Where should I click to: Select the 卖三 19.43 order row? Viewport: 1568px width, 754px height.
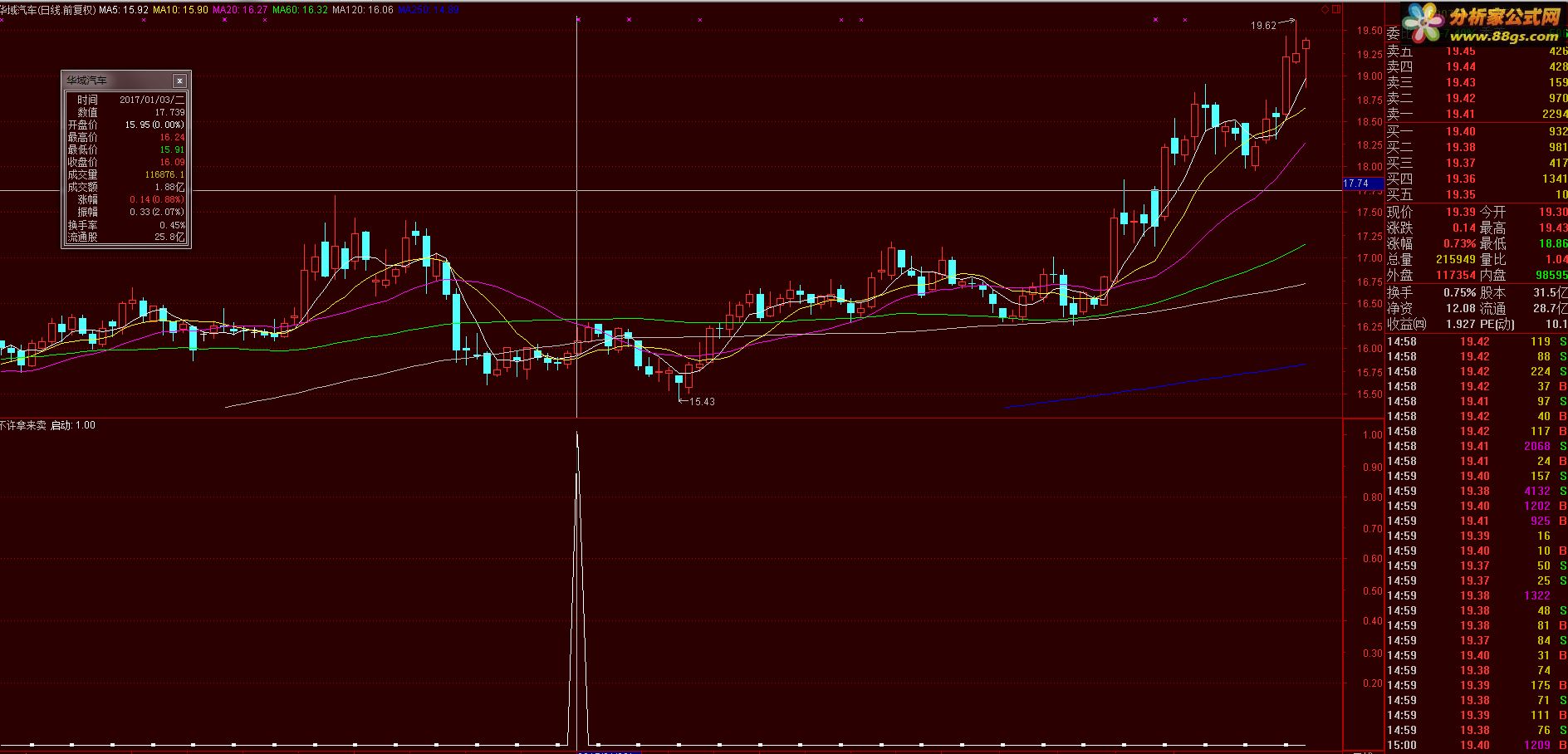coord(1477,82)
